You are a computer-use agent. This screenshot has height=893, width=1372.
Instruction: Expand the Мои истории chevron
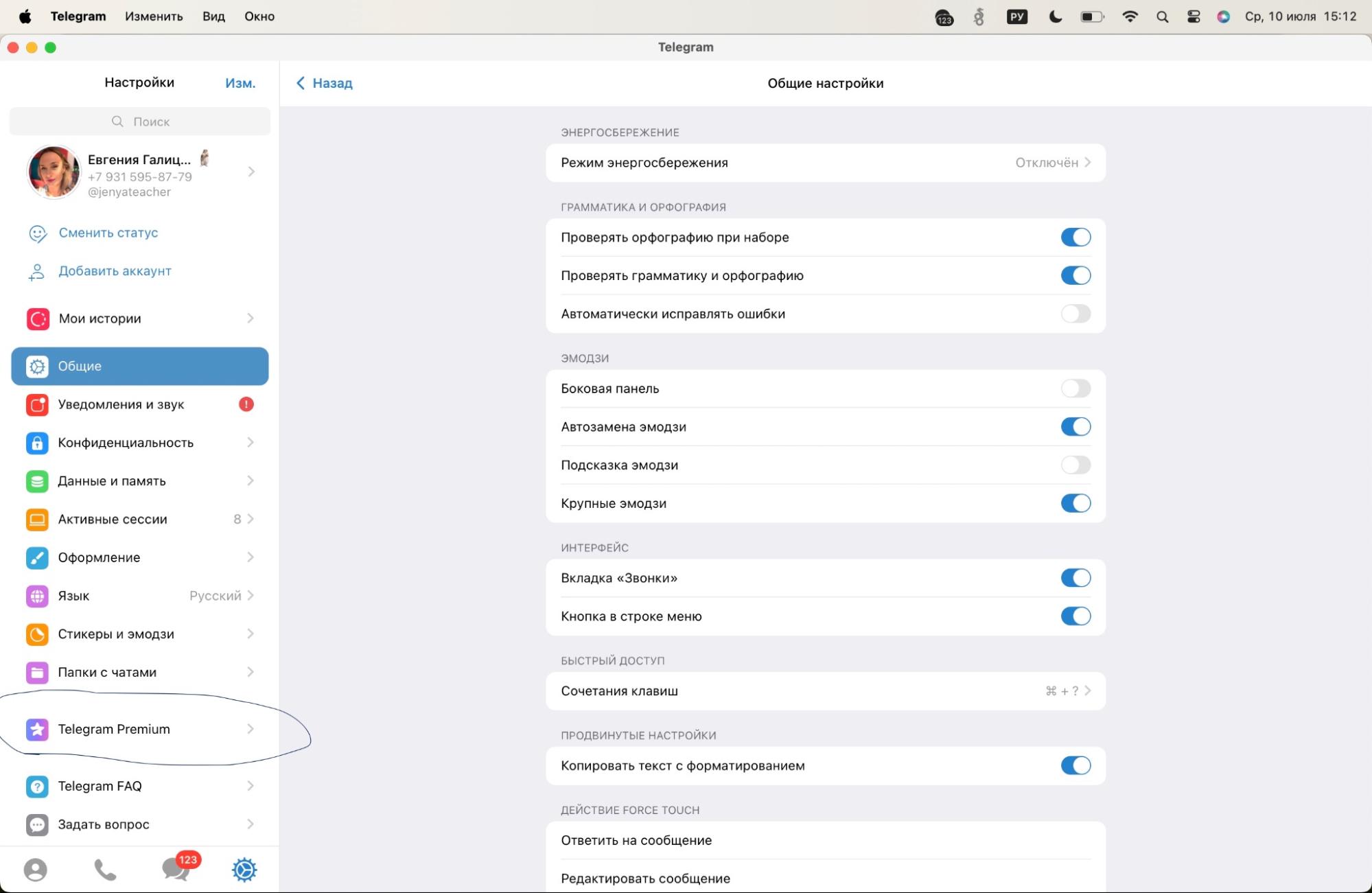click(251, 318)
